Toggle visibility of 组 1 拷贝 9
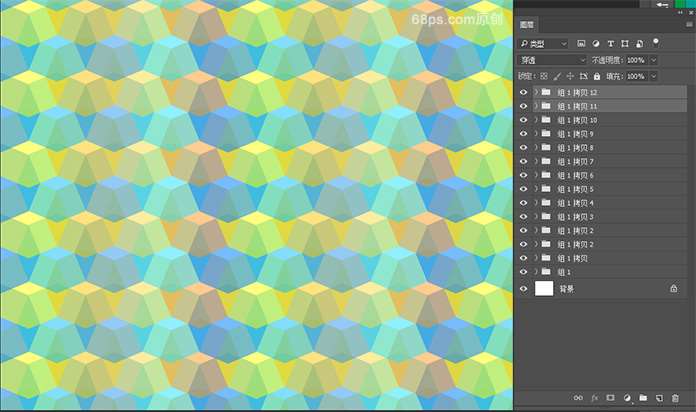 point(524,133)
